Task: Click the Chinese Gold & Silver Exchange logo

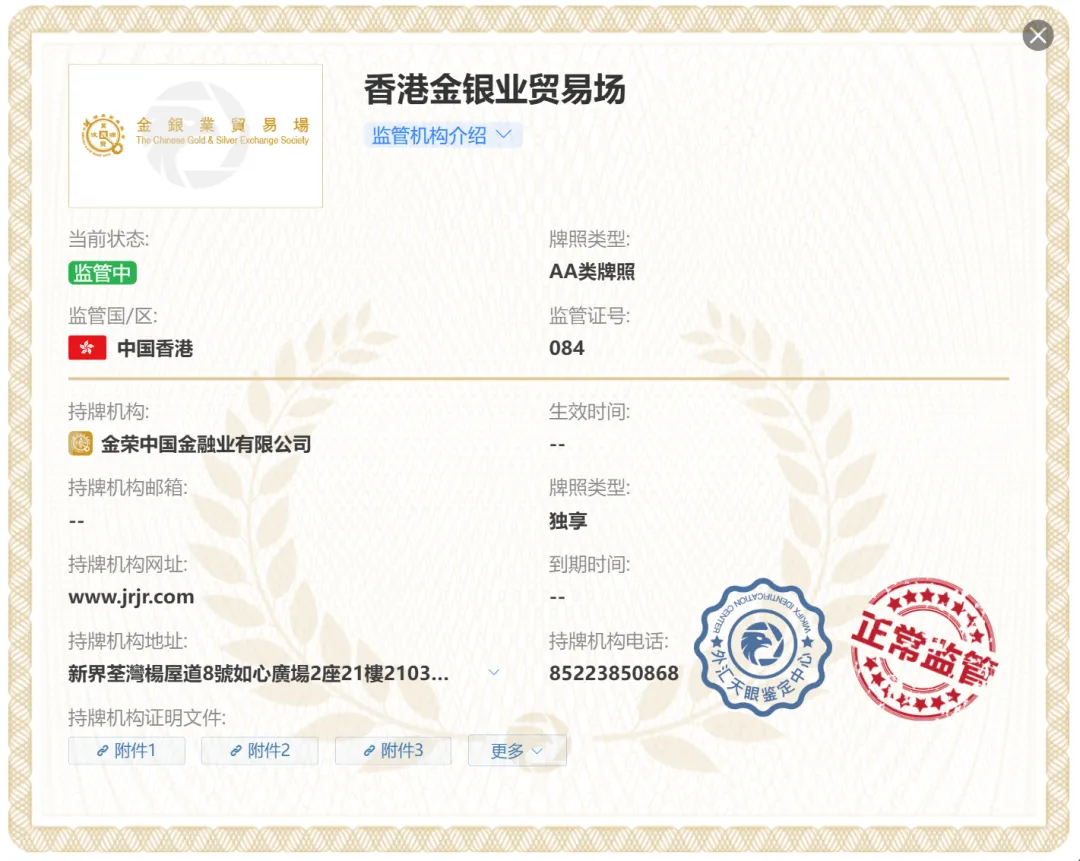Action: pos(196,136)
